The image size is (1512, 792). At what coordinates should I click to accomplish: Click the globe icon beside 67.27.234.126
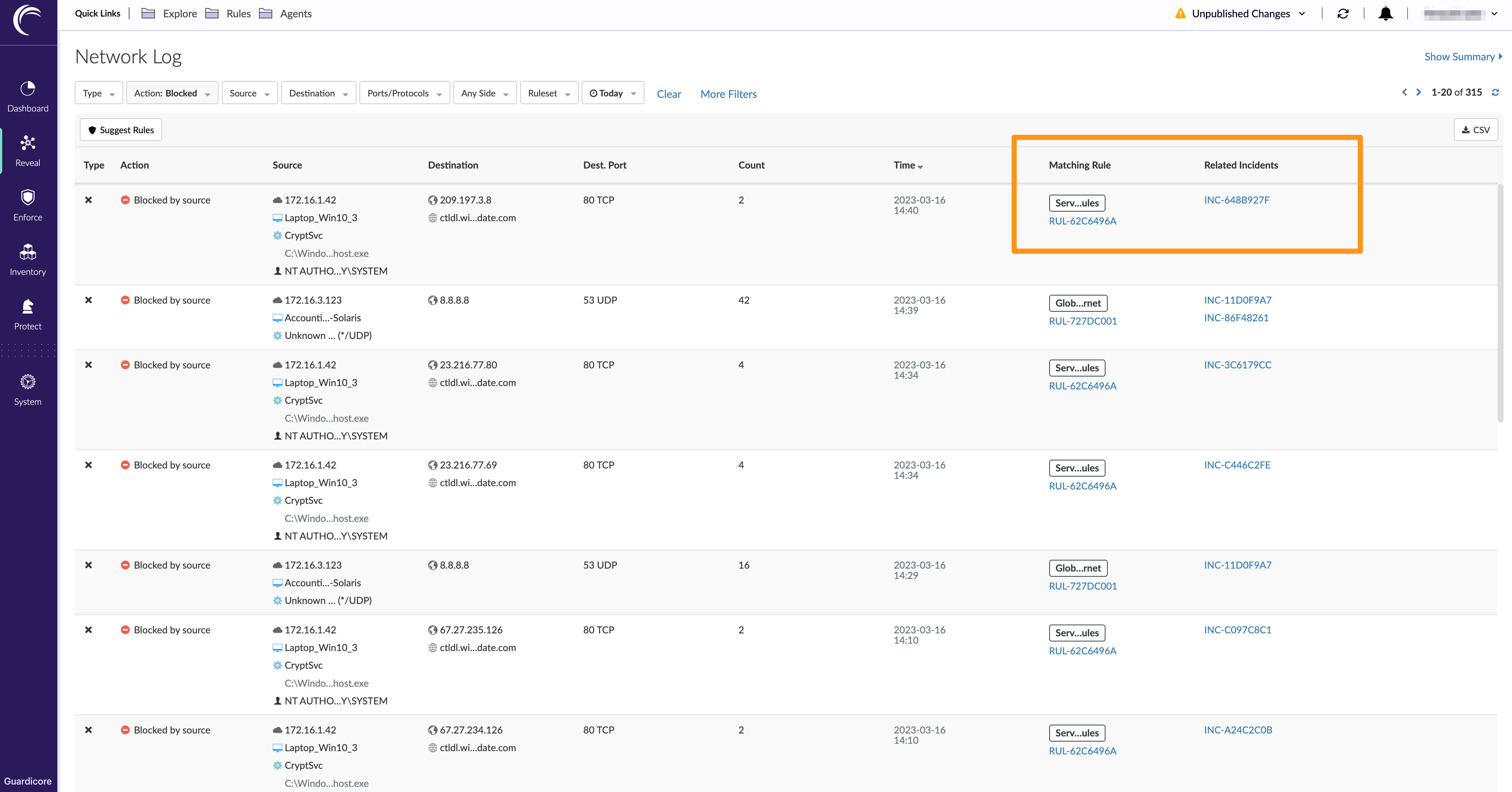click(x=433, y=730)
